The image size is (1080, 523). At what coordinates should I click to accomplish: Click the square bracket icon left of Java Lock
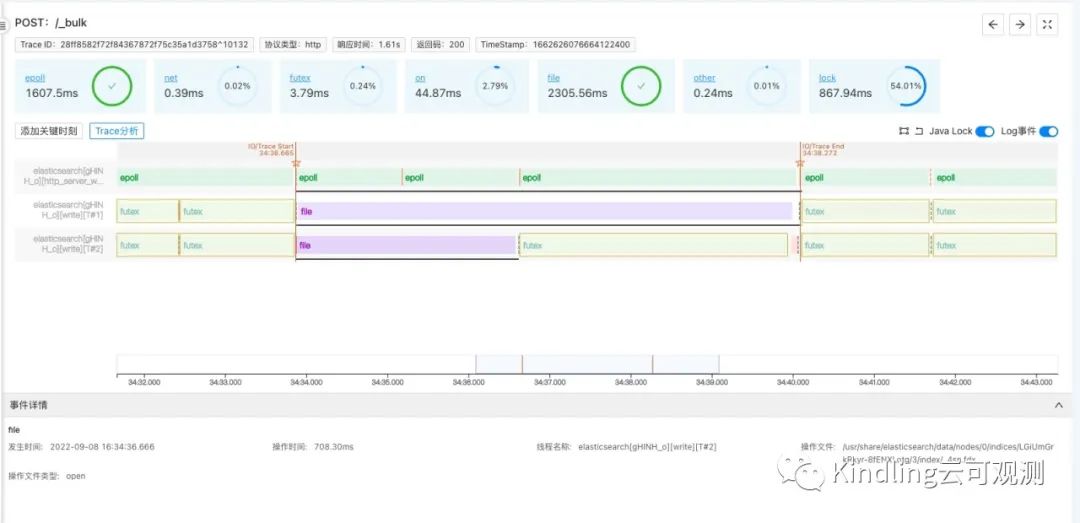(x=904, y=131)
